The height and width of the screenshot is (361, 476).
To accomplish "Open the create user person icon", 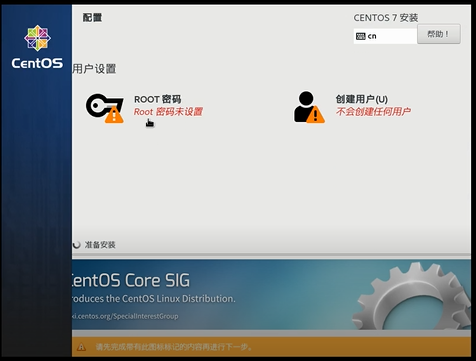I will point(309,107).
